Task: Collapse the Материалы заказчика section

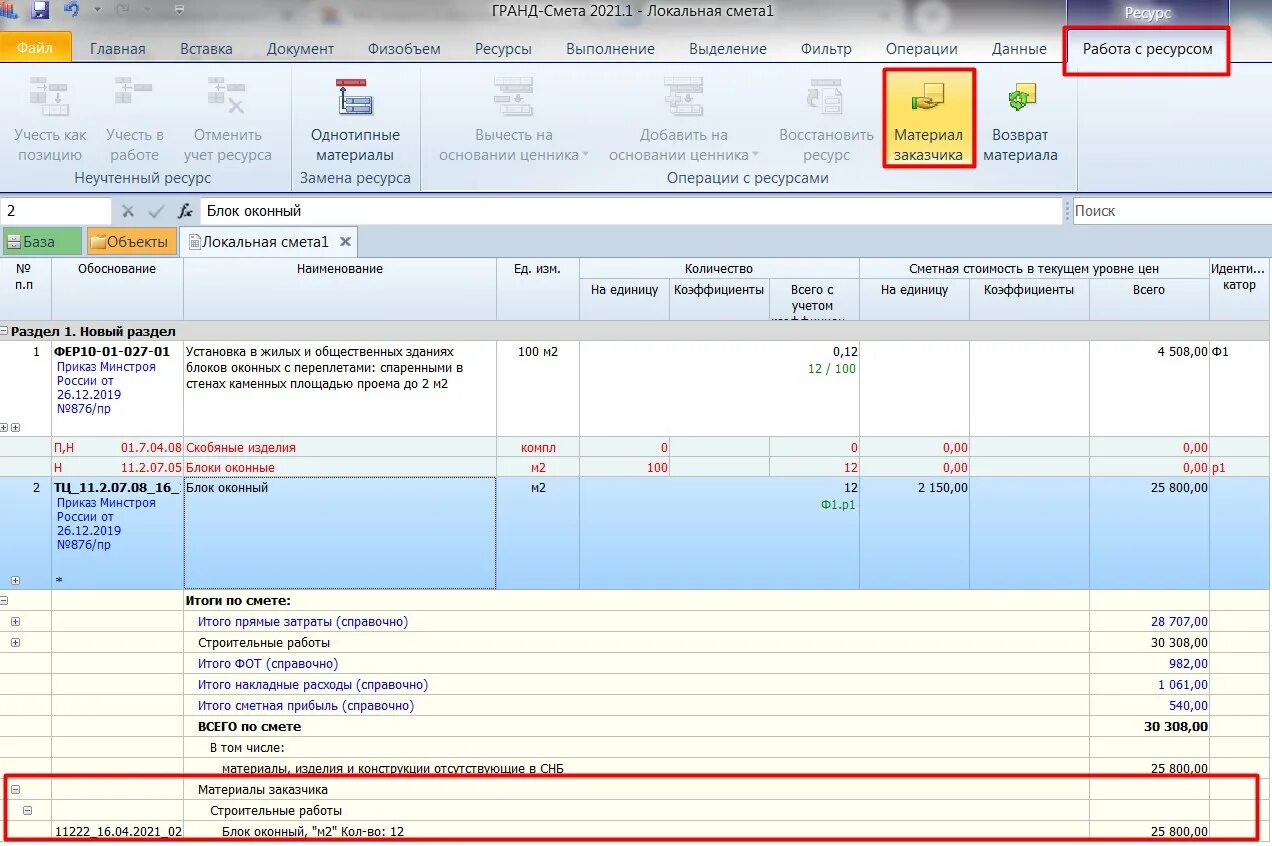Action: point(15,790)
